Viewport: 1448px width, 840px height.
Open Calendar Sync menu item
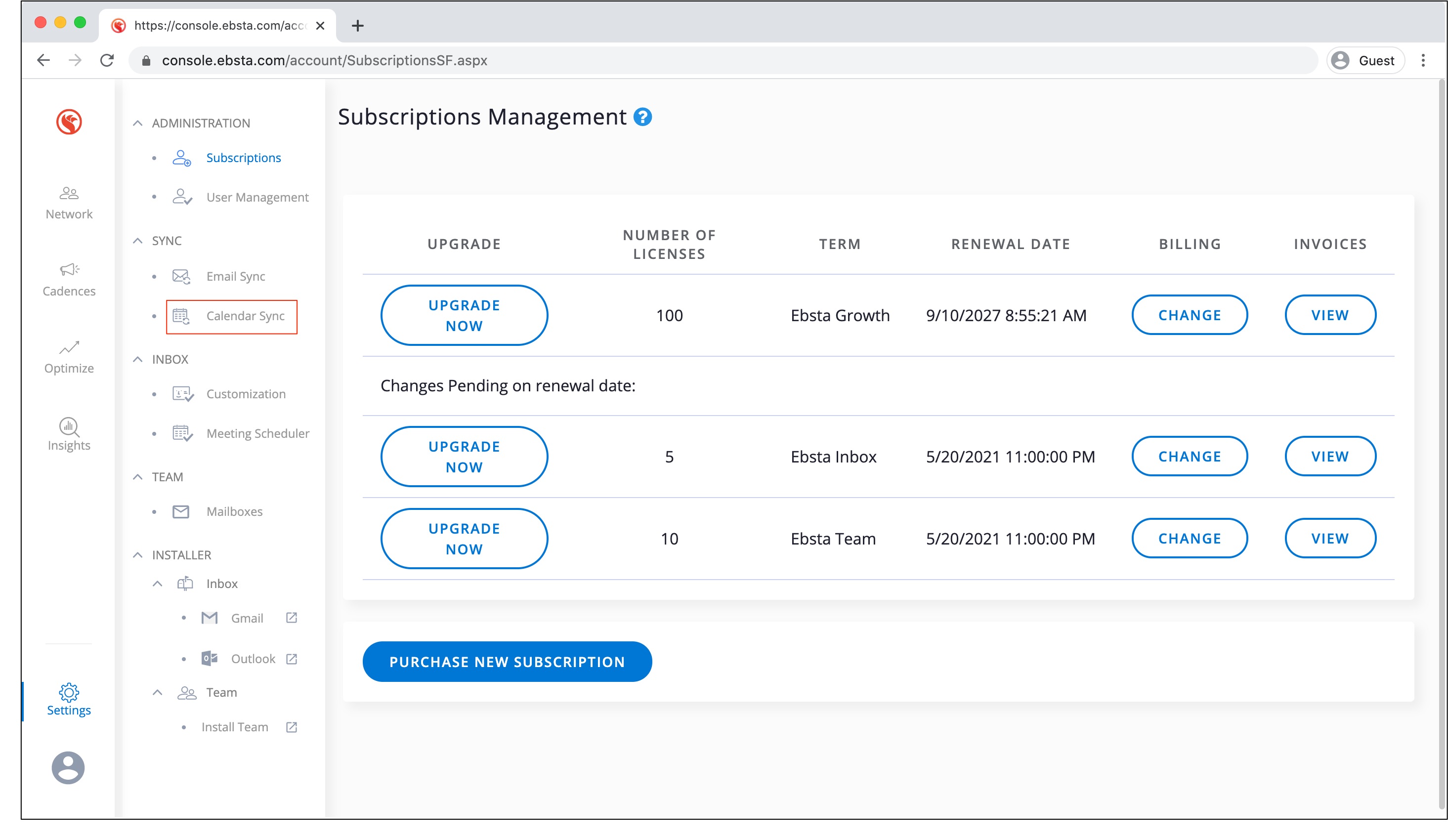[245, 316]
